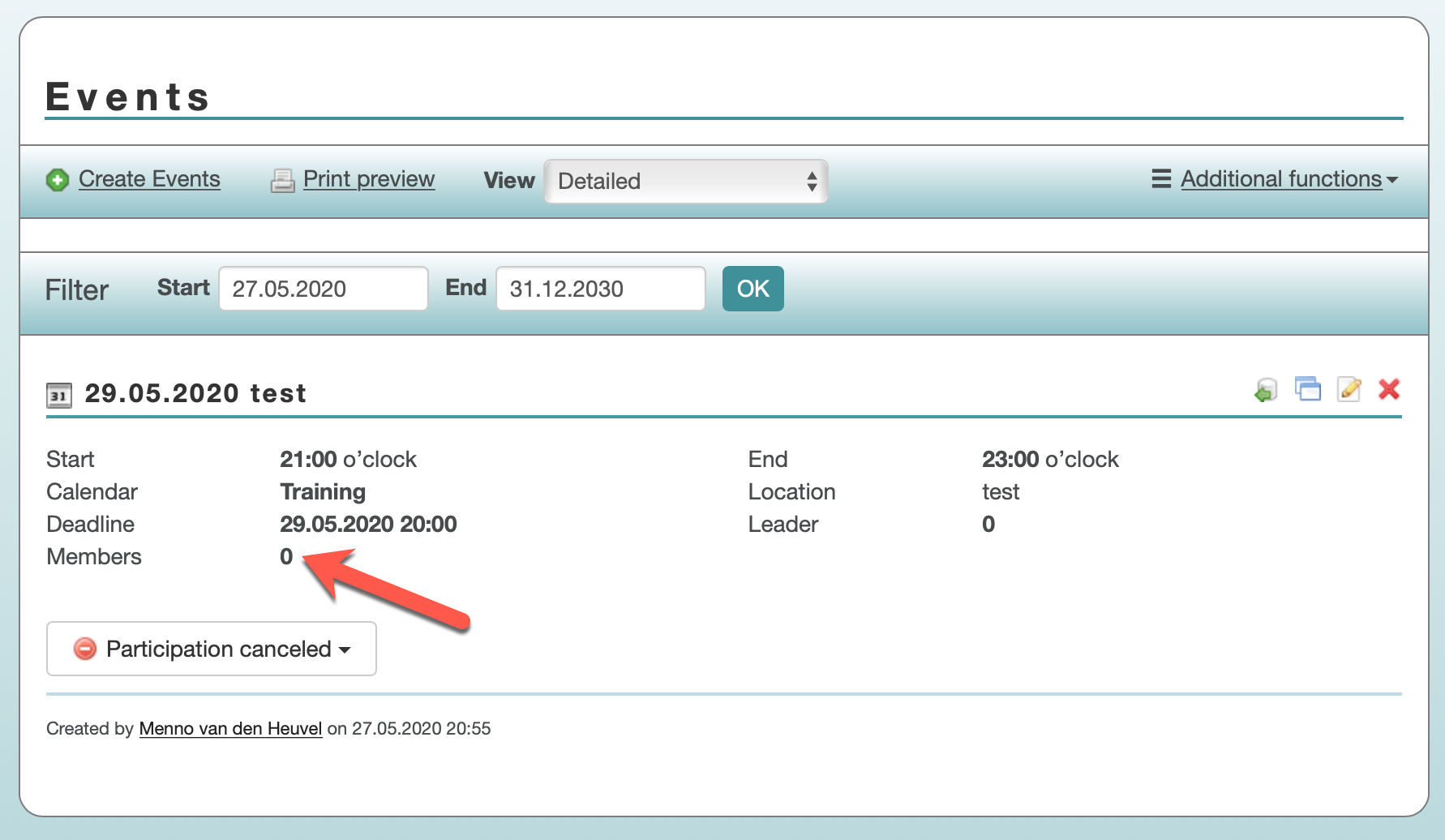Image resolution: width=1445 pixels, height=840 pixels.
Task: Click the Start date filter field
Action: (323, 289)
